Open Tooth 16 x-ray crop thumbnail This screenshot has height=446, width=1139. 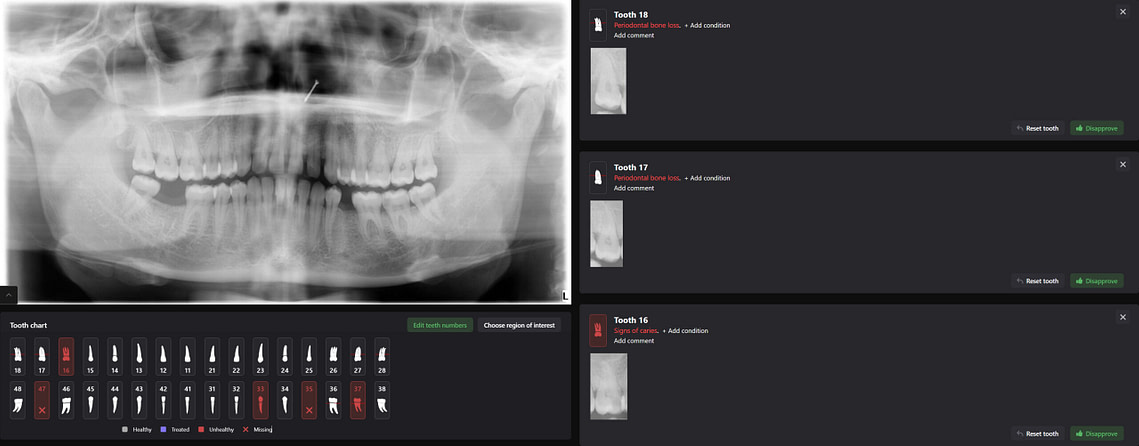[609, 386]
